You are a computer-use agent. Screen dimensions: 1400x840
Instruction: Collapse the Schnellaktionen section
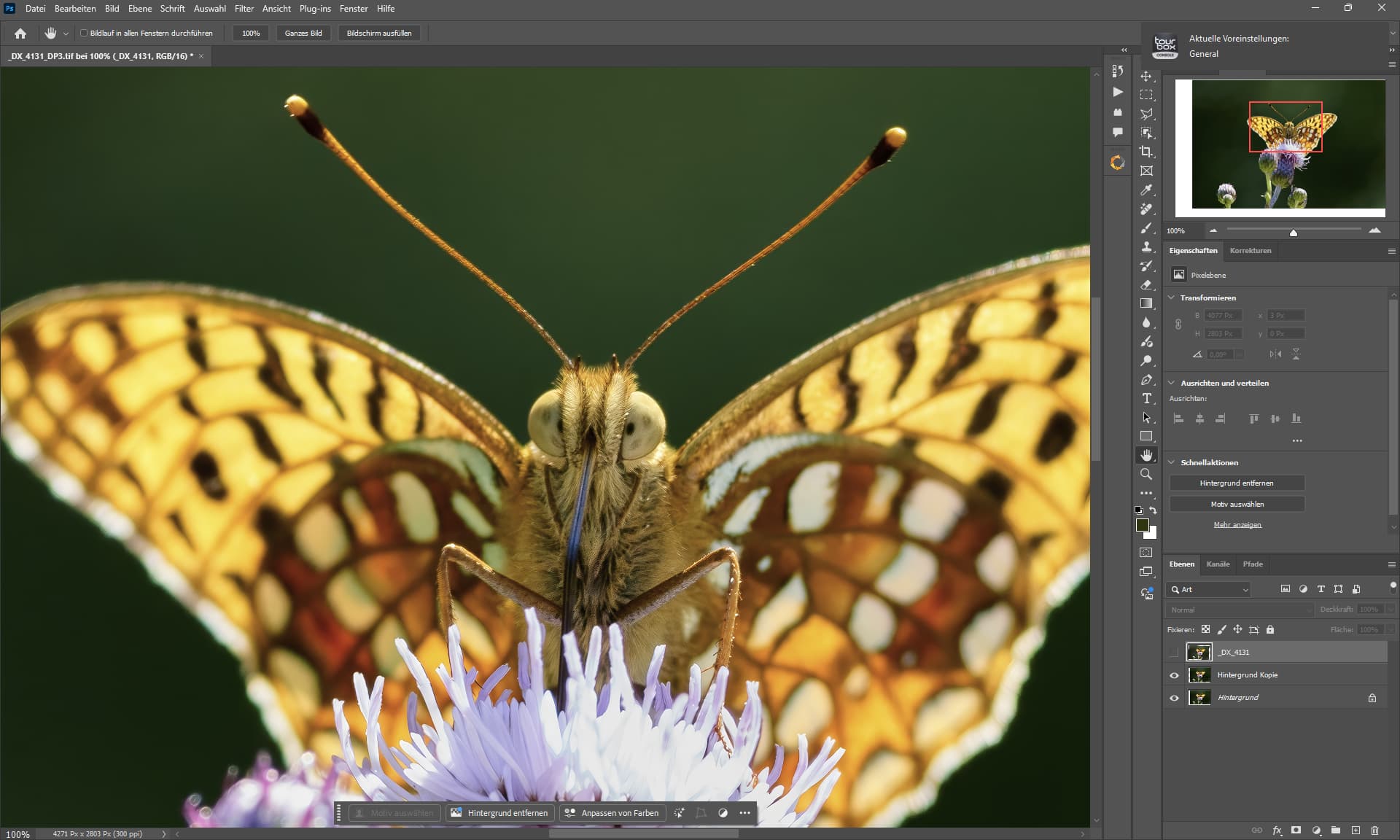pos(1172,462)
